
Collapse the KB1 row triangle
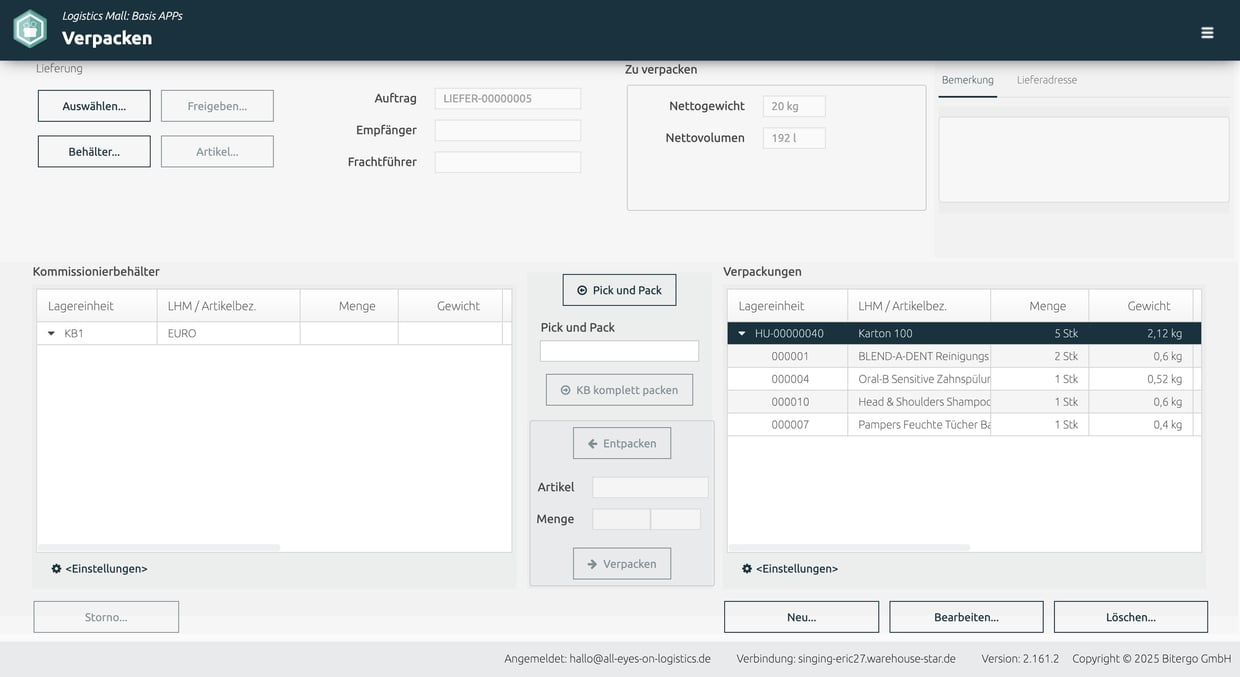52,333
